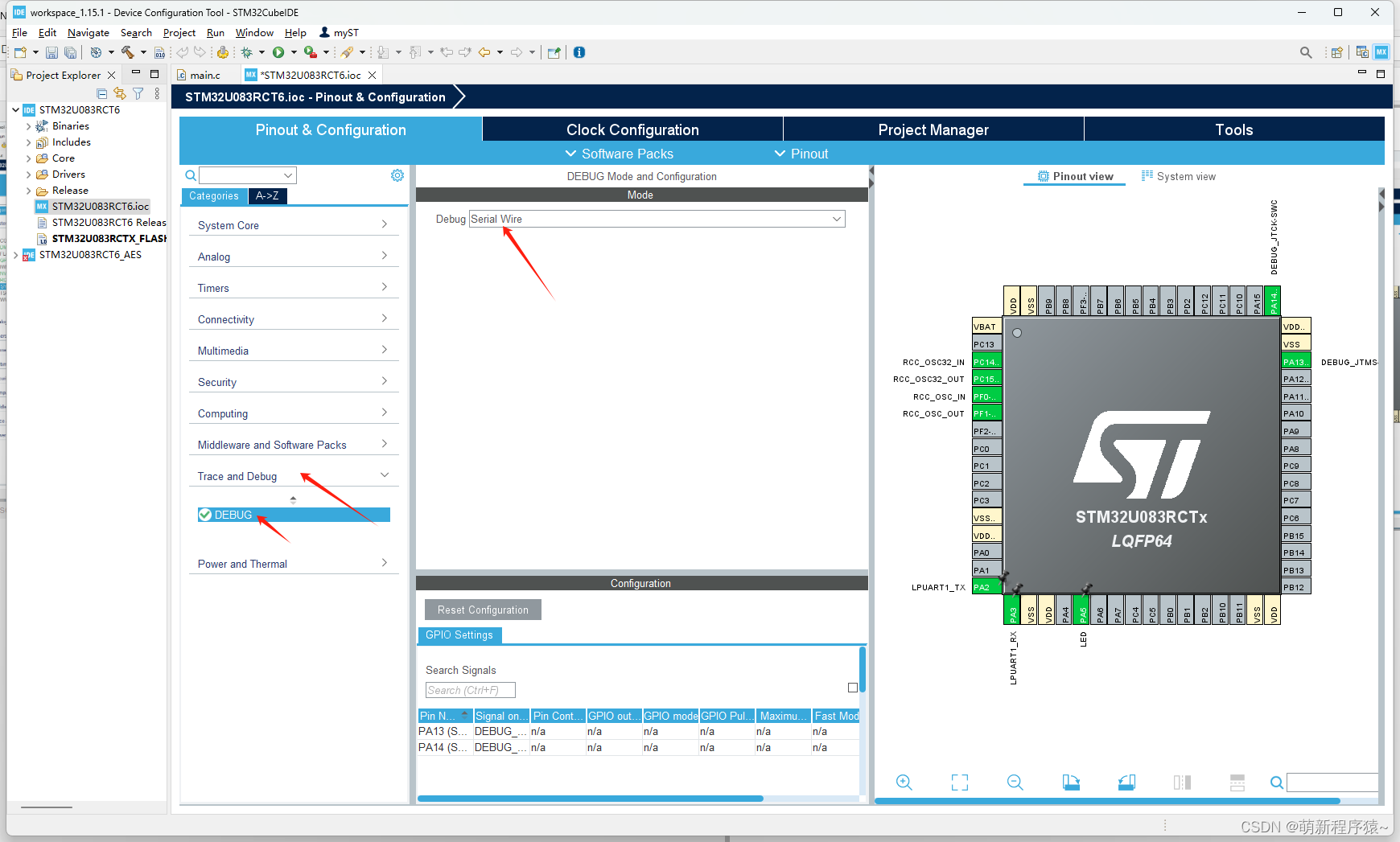Expand the System Core category
The height and width of the screenshot is (842, 1400).
(x=384, y=224)
